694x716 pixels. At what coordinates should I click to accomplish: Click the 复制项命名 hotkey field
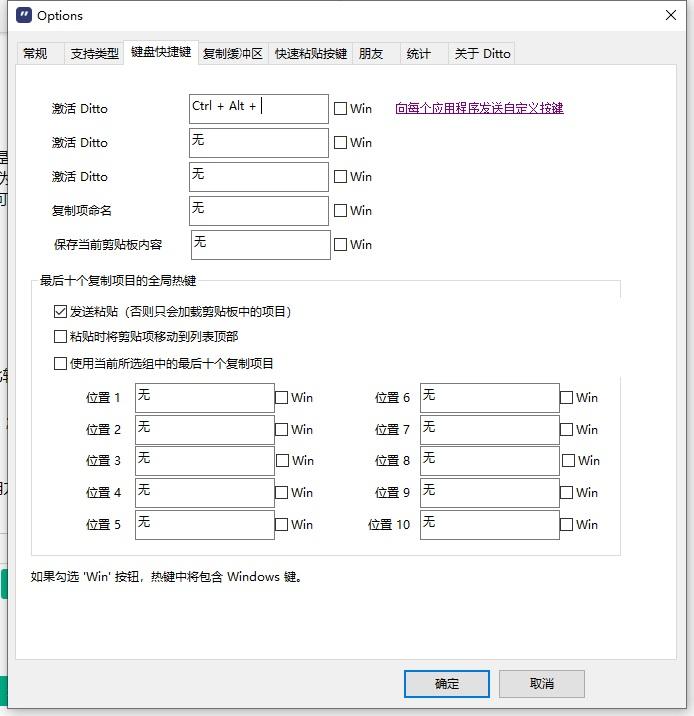tap(259, 211)
